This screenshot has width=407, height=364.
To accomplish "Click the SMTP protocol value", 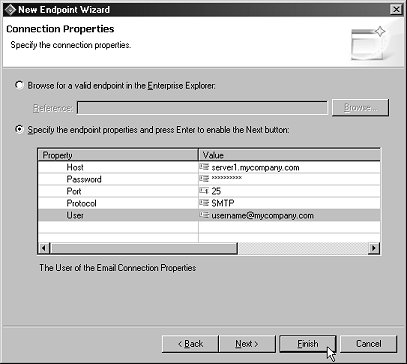I will point(223,203).
